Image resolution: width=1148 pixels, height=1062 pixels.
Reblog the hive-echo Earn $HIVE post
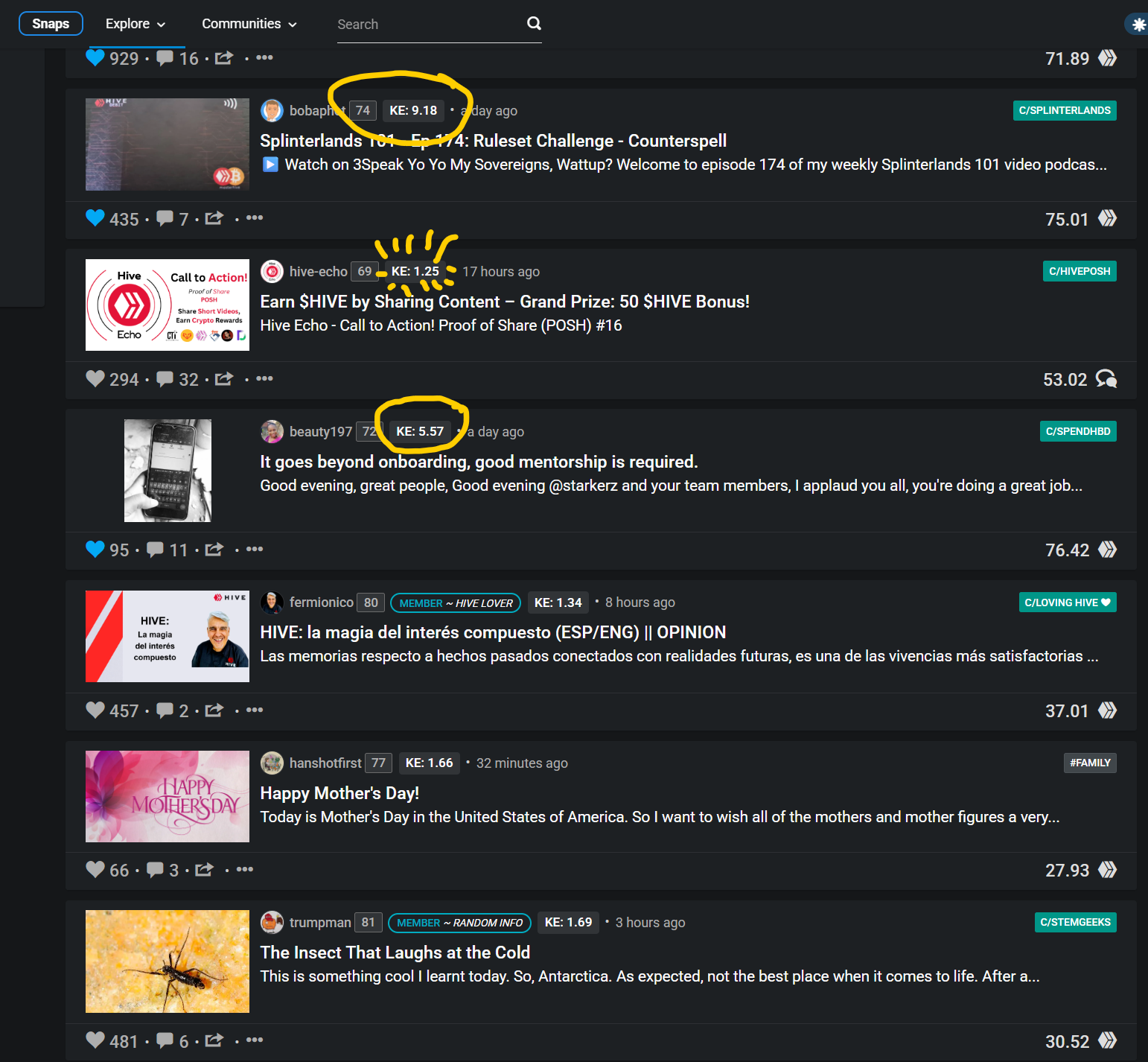pyautogui.click(x=224, y=378)
